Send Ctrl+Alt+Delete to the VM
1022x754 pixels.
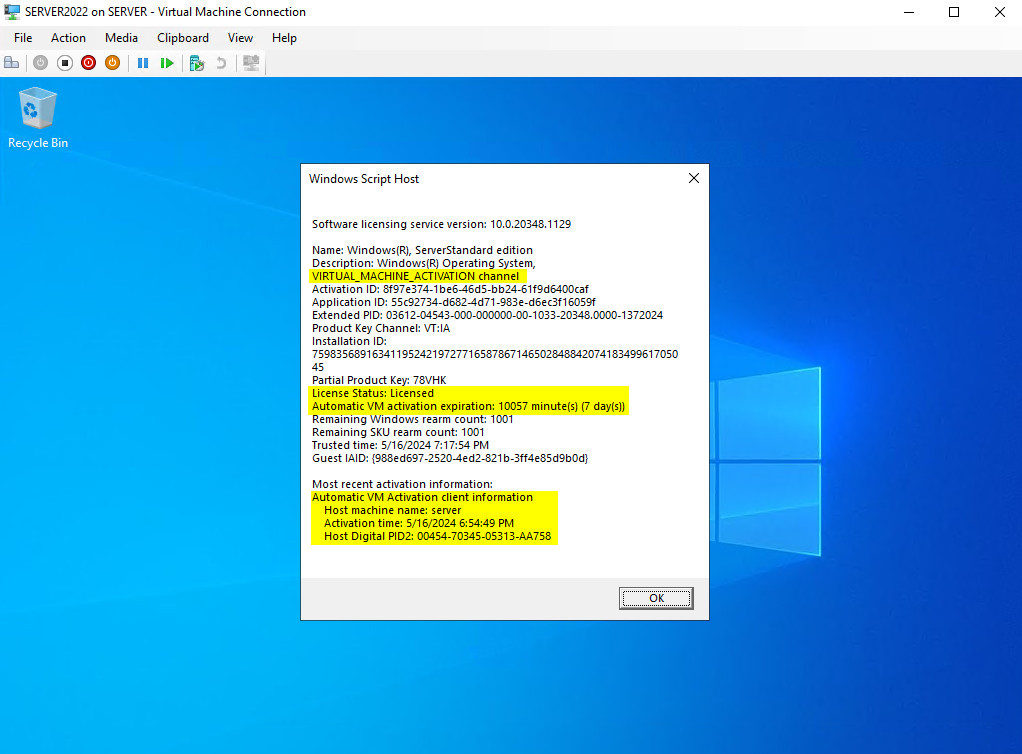pos(12,63)
